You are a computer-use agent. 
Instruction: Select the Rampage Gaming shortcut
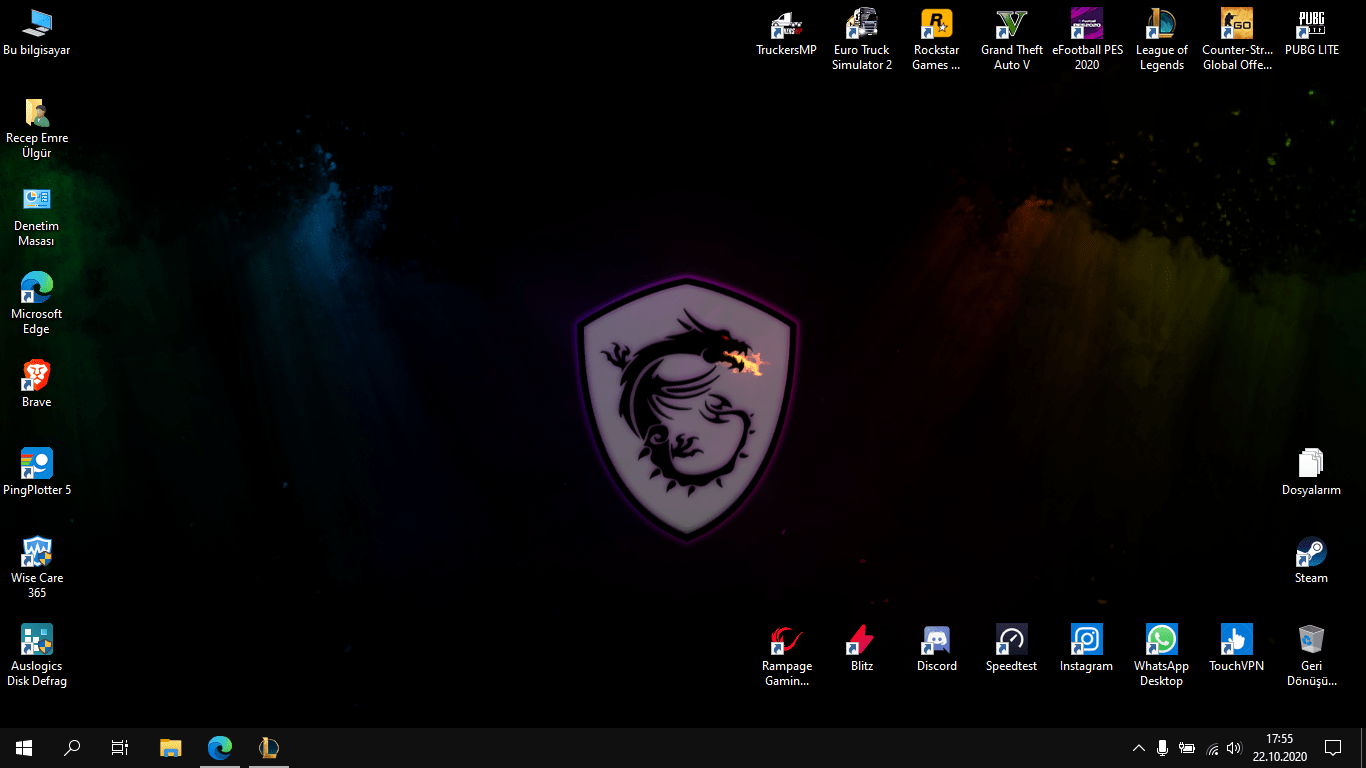(x=787, y=656)
